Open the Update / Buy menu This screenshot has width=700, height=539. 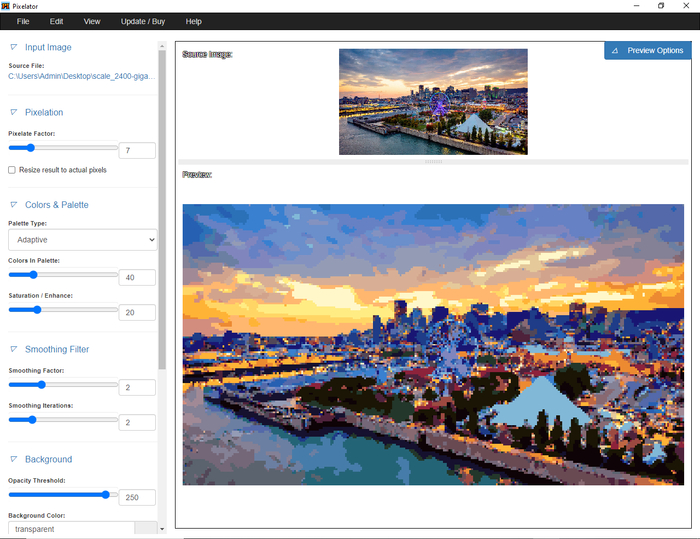click(x=143, y=21)
